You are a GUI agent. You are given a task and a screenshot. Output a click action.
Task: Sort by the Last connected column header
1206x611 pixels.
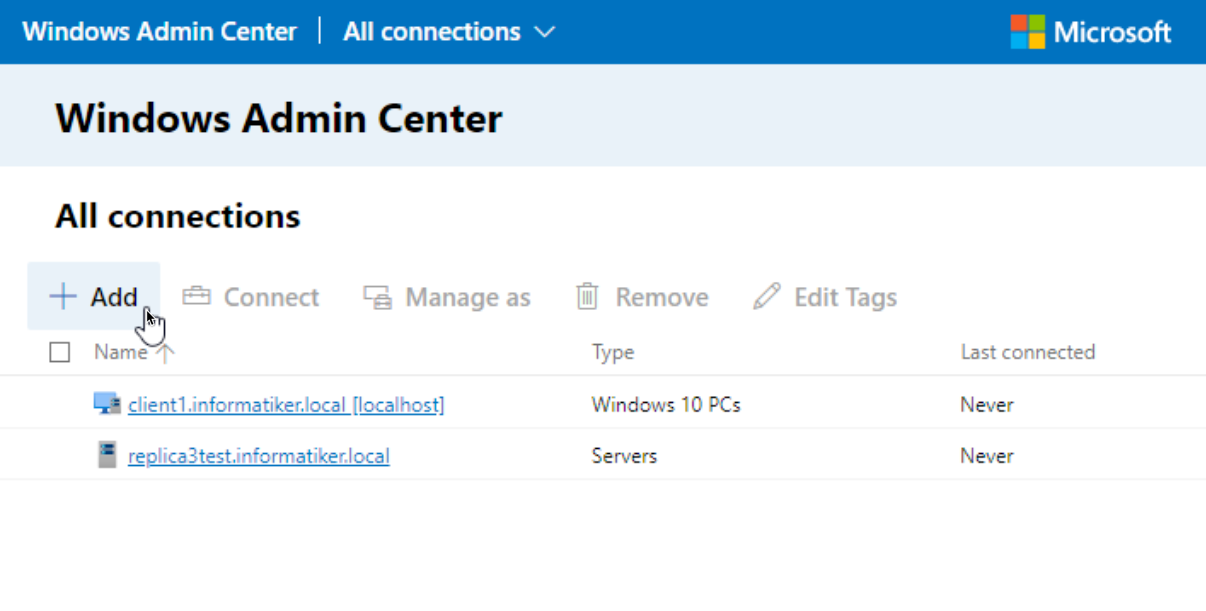[1028, 352]
